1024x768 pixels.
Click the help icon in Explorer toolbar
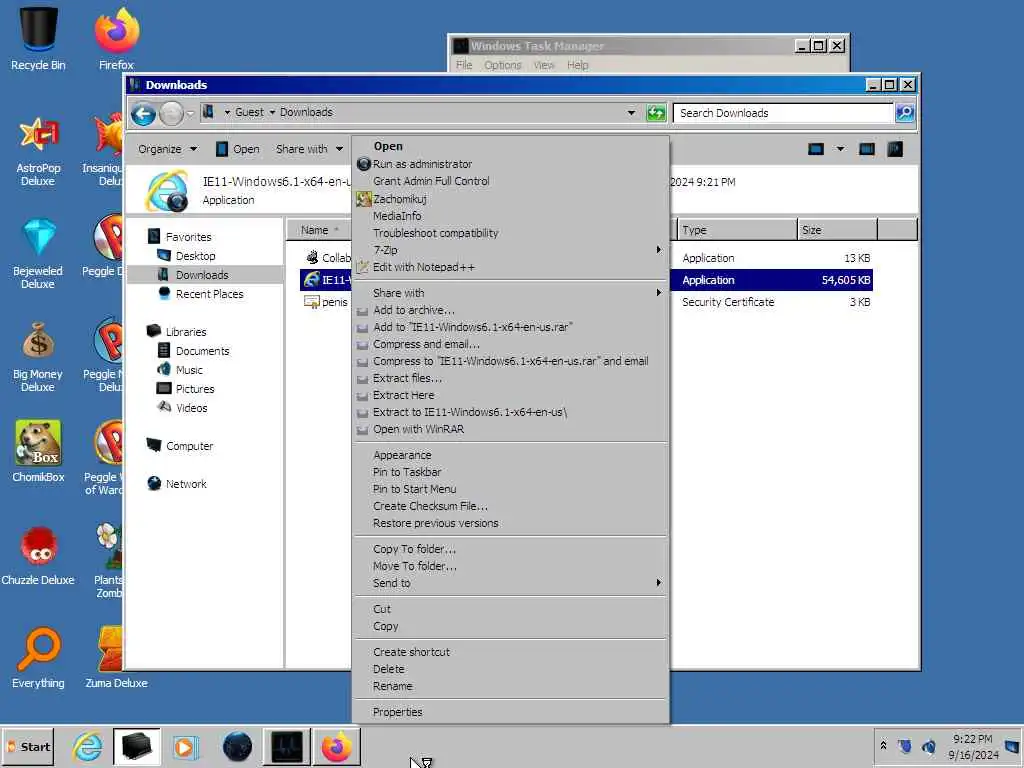(x=895, y=149)
